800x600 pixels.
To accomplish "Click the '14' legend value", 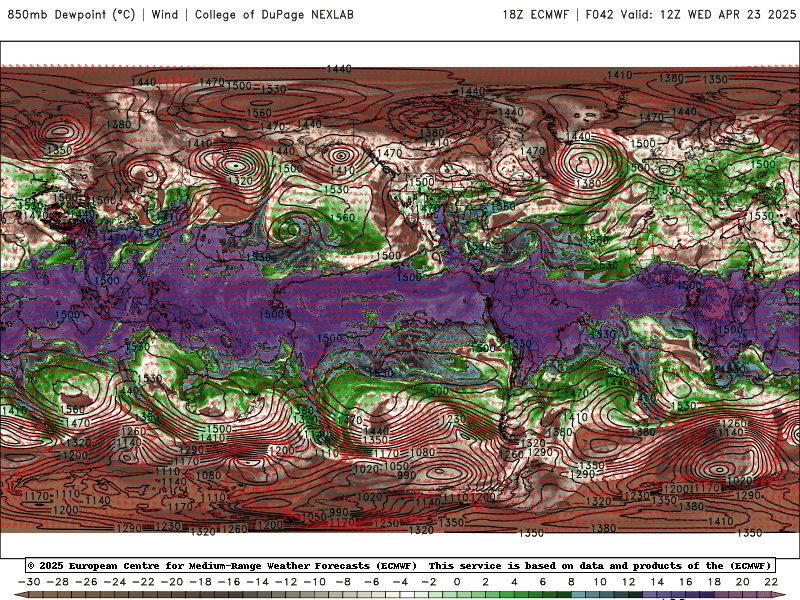I will tap(657, 582).
